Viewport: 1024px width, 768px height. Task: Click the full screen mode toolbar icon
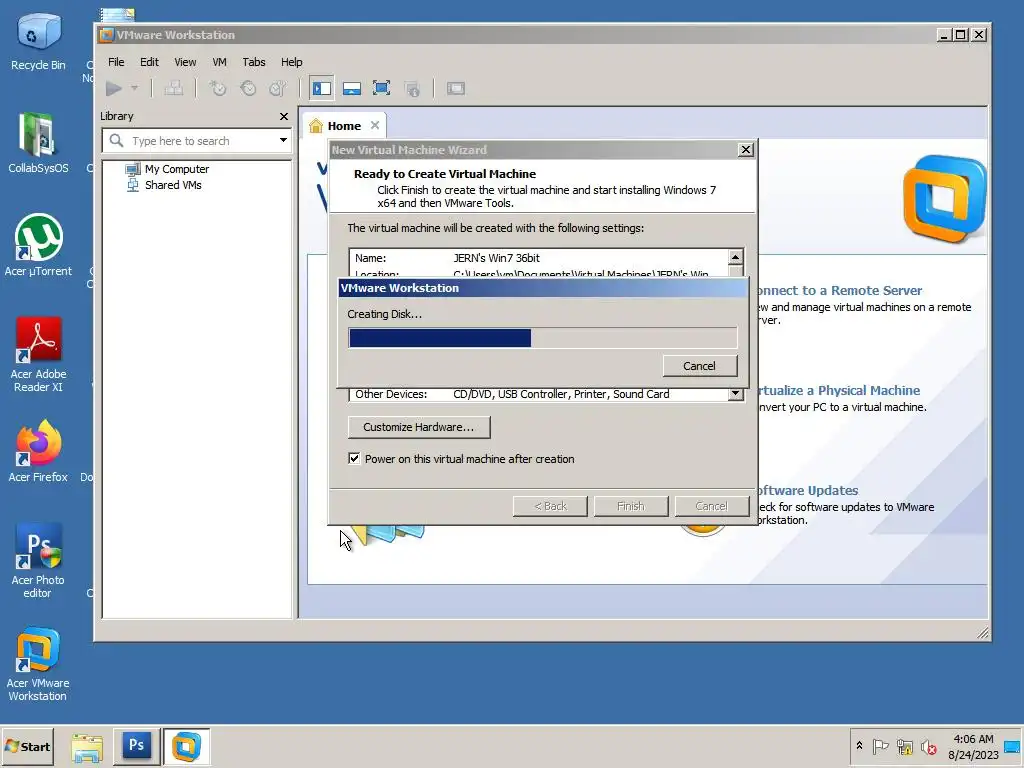click(381, 88)
